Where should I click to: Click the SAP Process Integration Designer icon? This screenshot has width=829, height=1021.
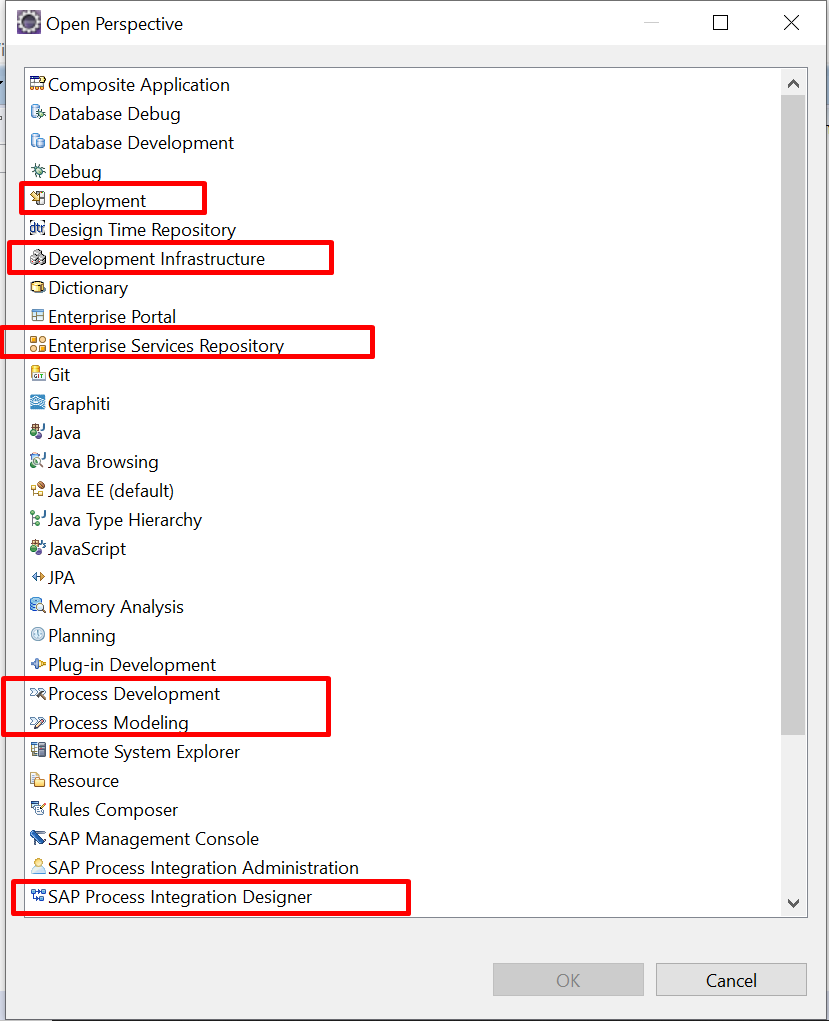[38, 896]
